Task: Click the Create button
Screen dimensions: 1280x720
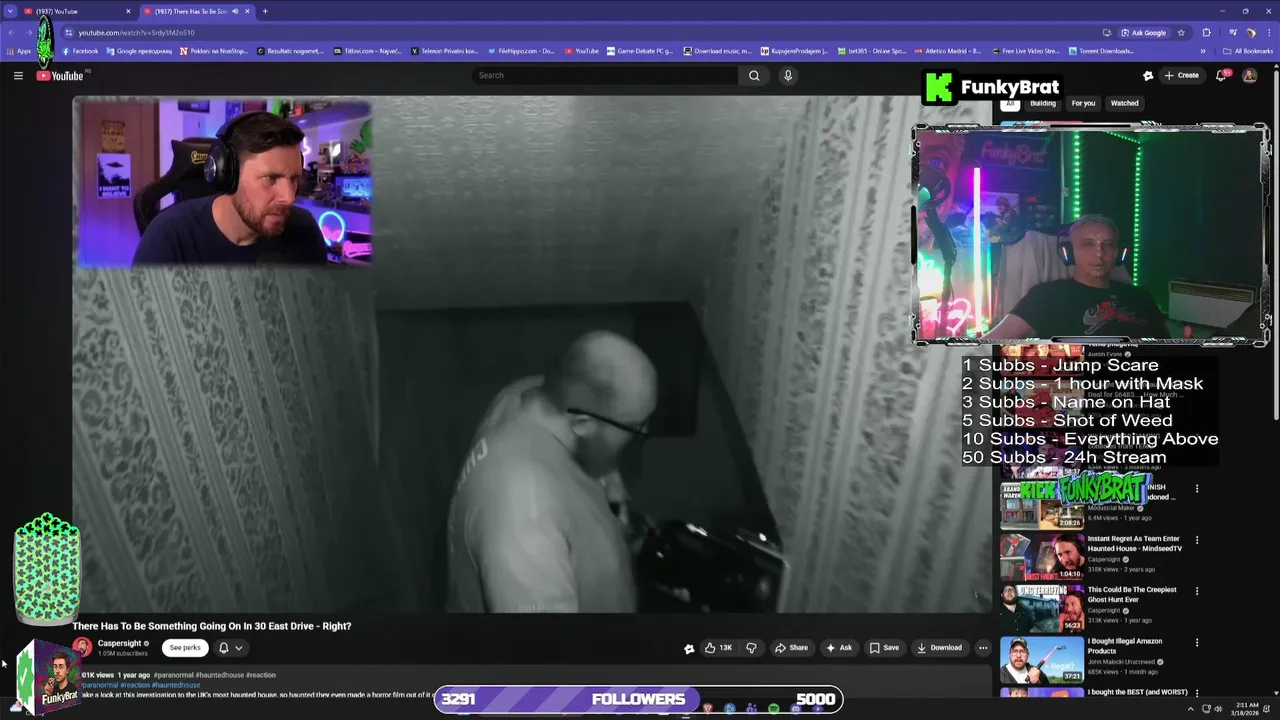Action: [x=1182, y=75]
